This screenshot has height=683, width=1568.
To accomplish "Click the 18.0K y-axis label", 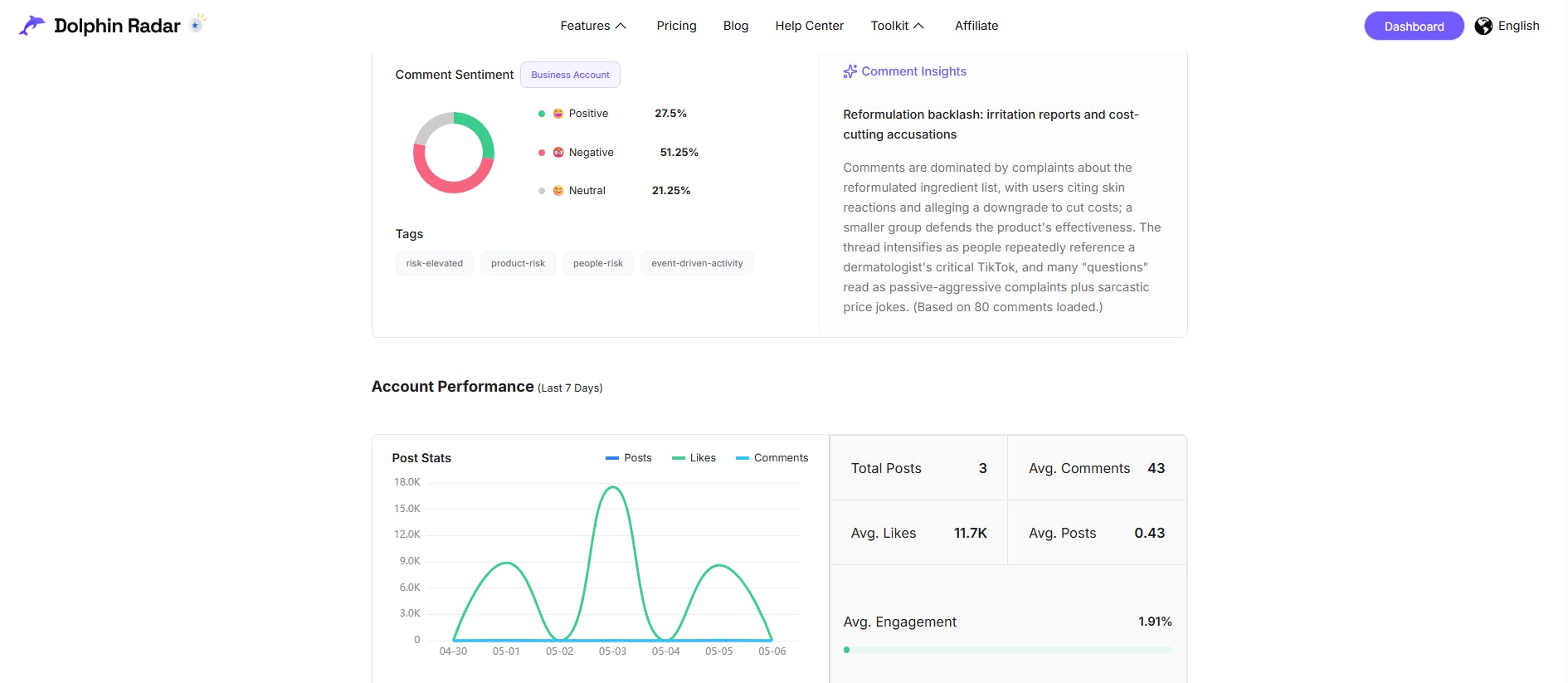I will tap(407, 482).
